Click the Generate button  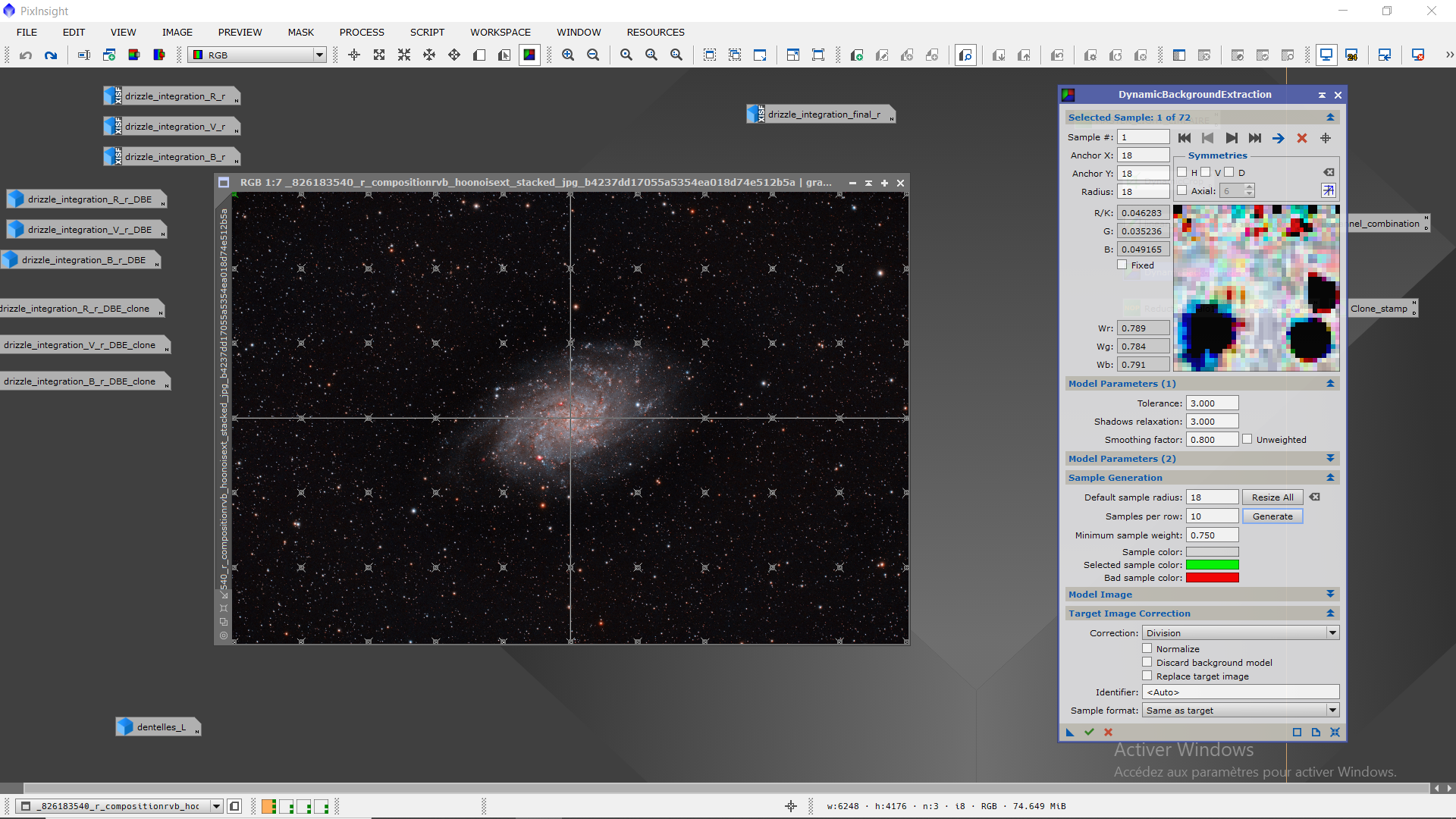[1272, 516]
